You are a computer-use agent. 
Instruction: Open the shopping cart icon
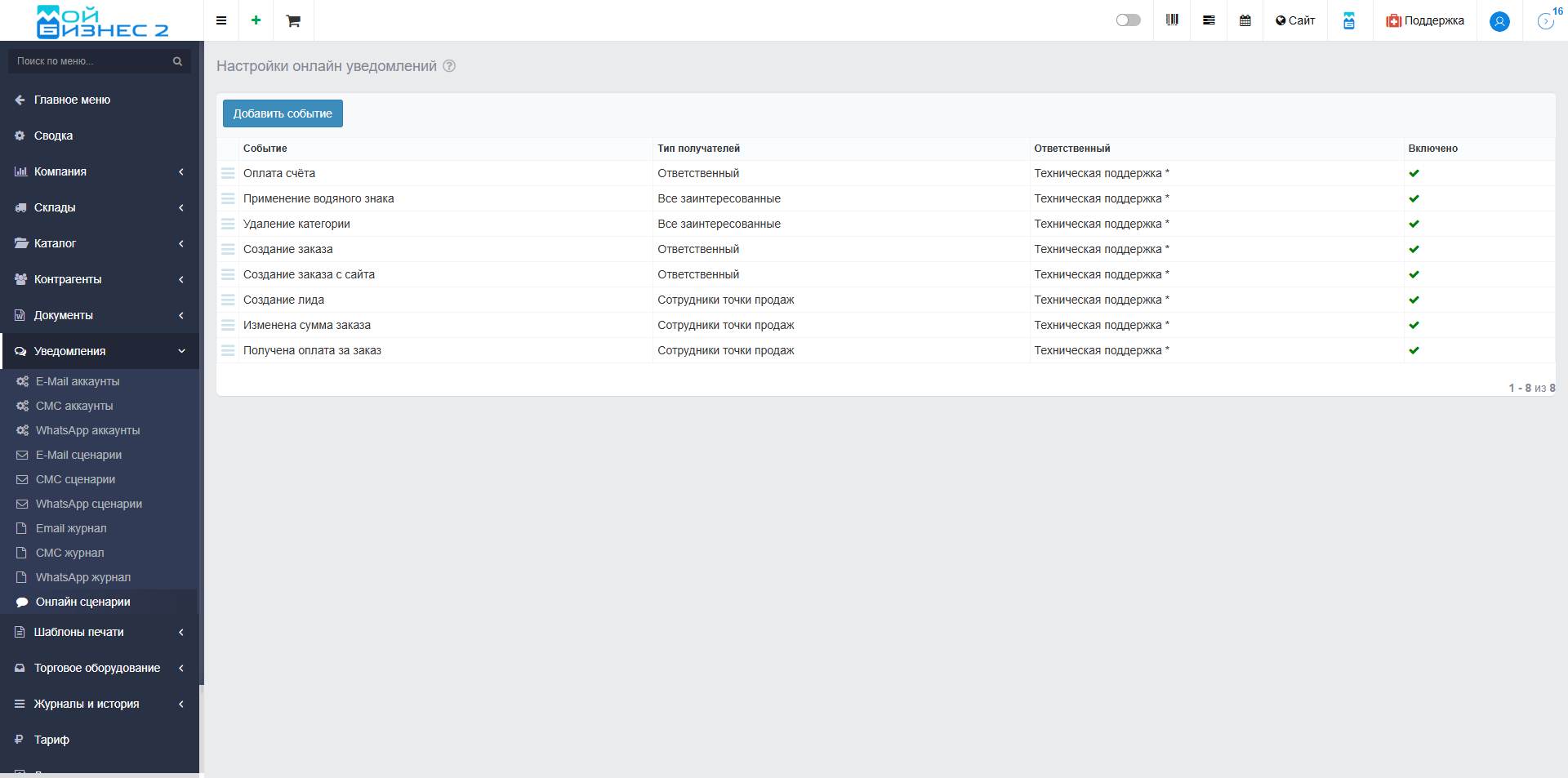click(293, 20)
